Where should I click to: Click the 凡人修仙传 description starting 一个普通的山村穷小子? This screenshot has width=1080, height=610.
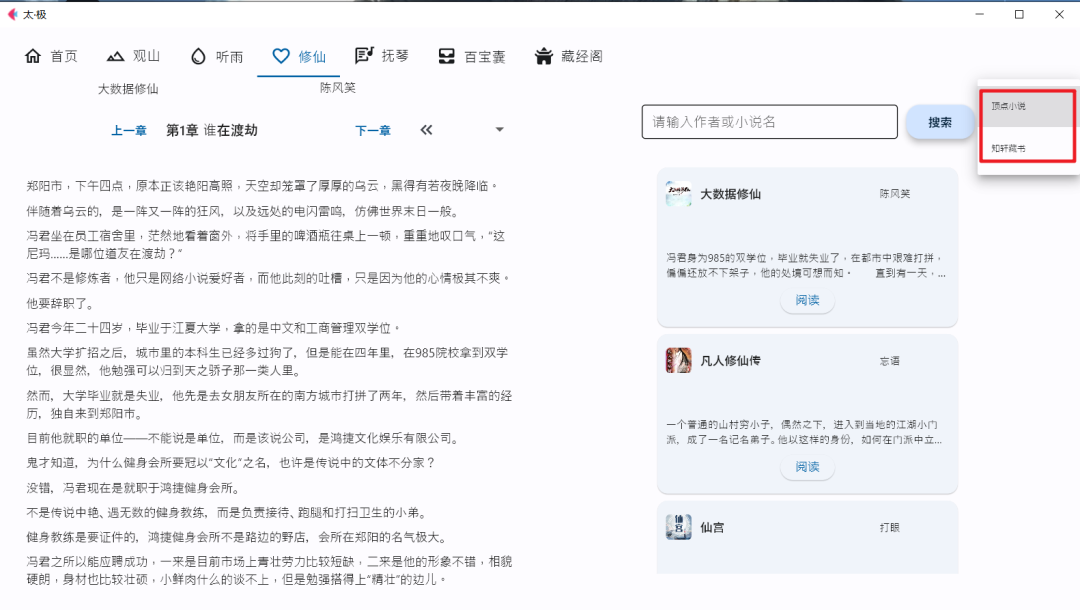(804, 432)
